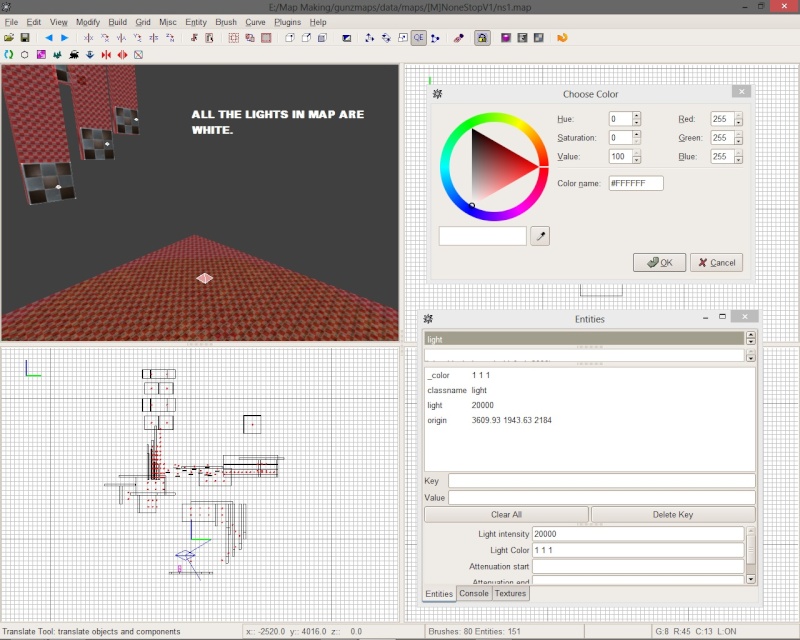Activate the scale tool
The width and height of the screenshot is (800, 640).
(x=403, y=38)
